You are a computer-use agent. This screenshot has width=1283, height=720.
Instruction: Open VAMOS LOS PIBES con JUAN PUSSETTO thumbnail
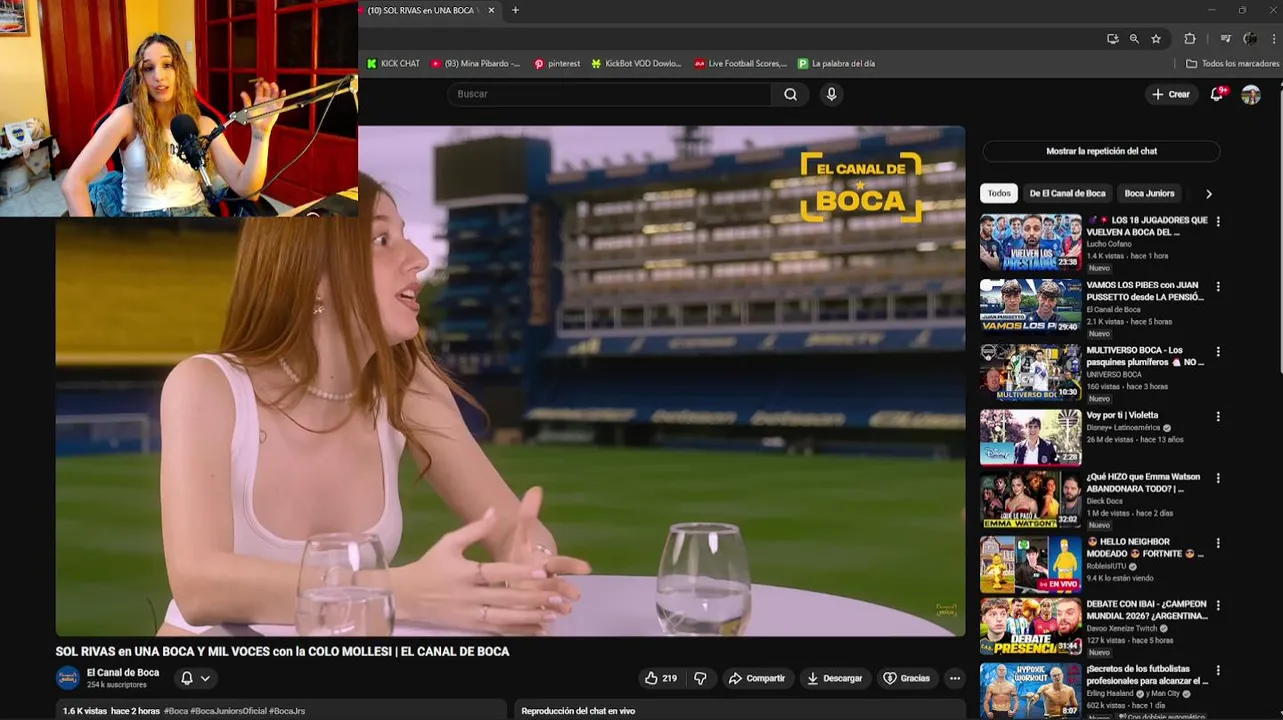(1030, 306)
